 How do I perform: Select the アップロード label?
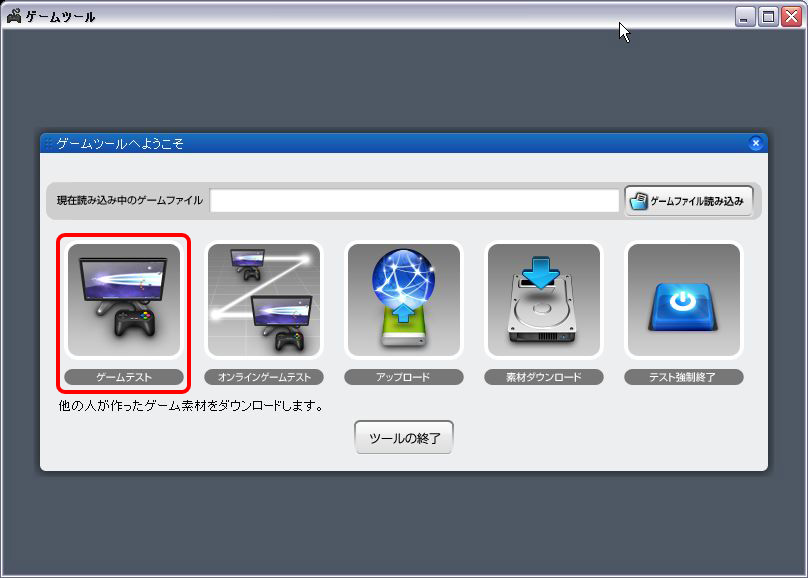point(404,378)
